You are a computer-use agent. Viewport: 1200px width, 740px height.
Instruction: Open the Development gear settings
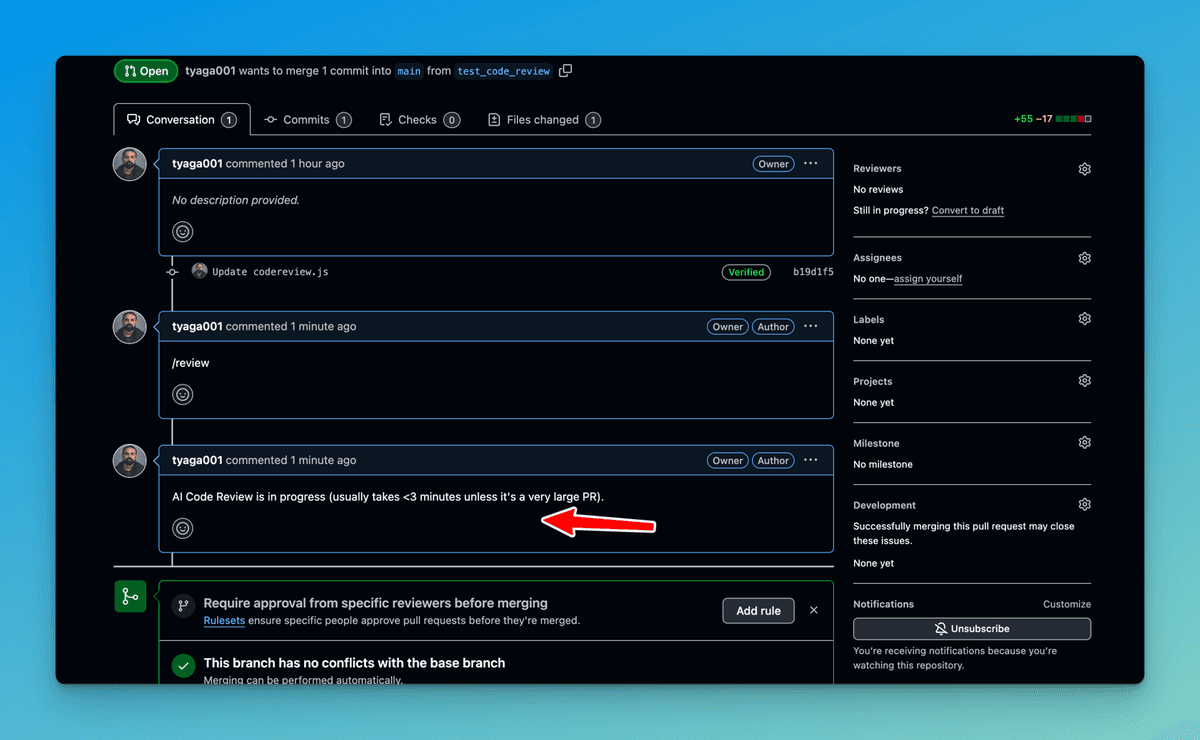[x=1084, y=505]
